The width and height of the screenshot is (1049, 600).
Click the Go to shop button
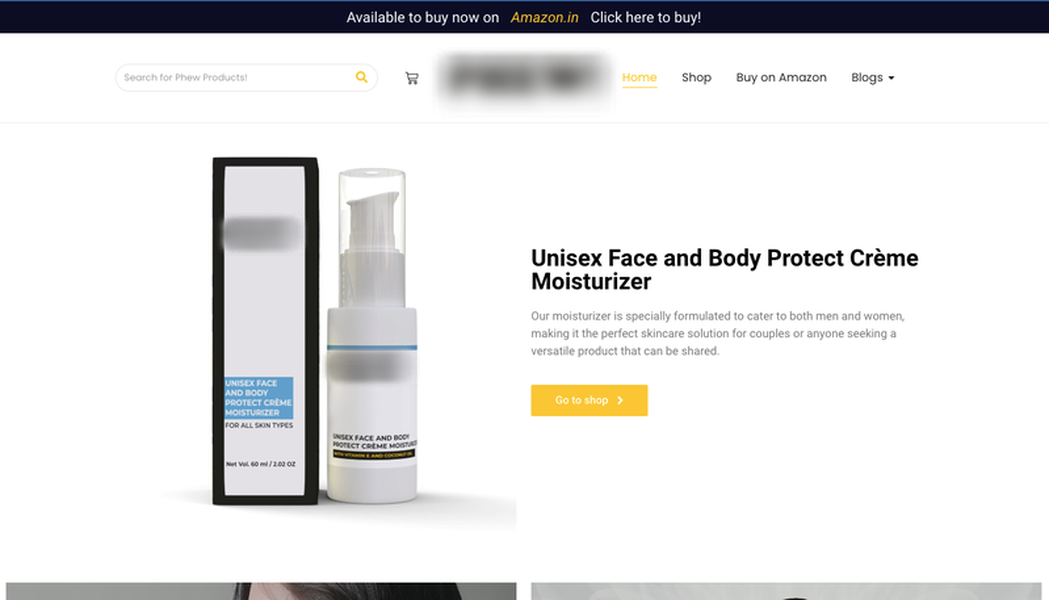pos(589,400)
